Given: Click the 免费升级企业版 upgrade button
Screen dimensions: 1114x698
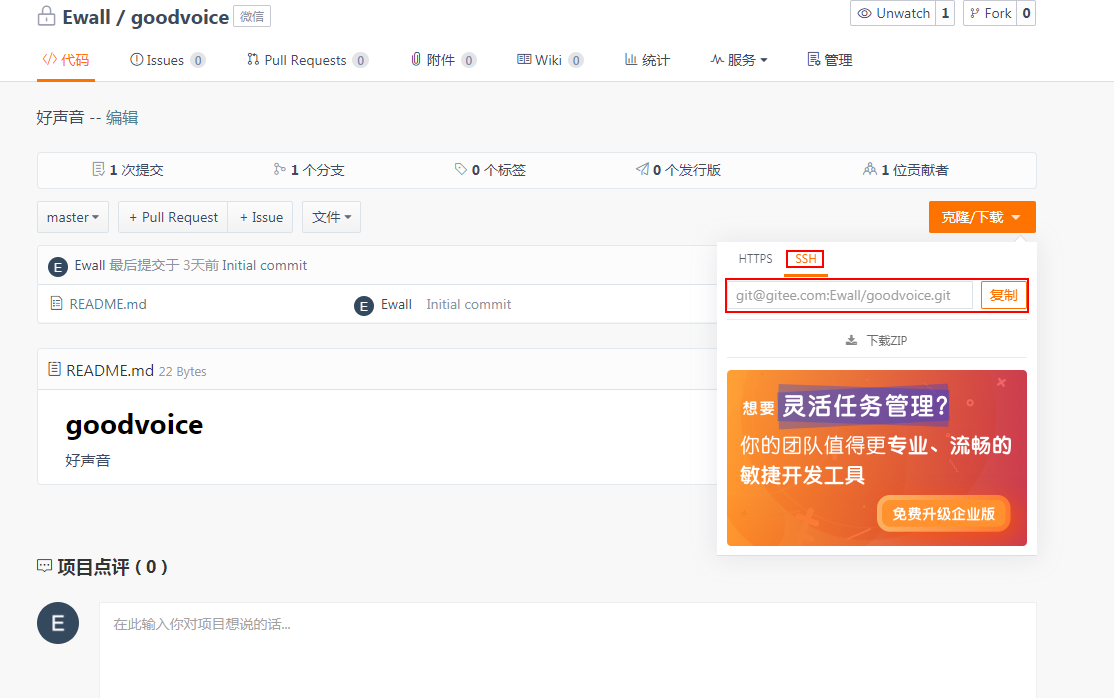Looking at the screenshot, I should coord(943,513).
